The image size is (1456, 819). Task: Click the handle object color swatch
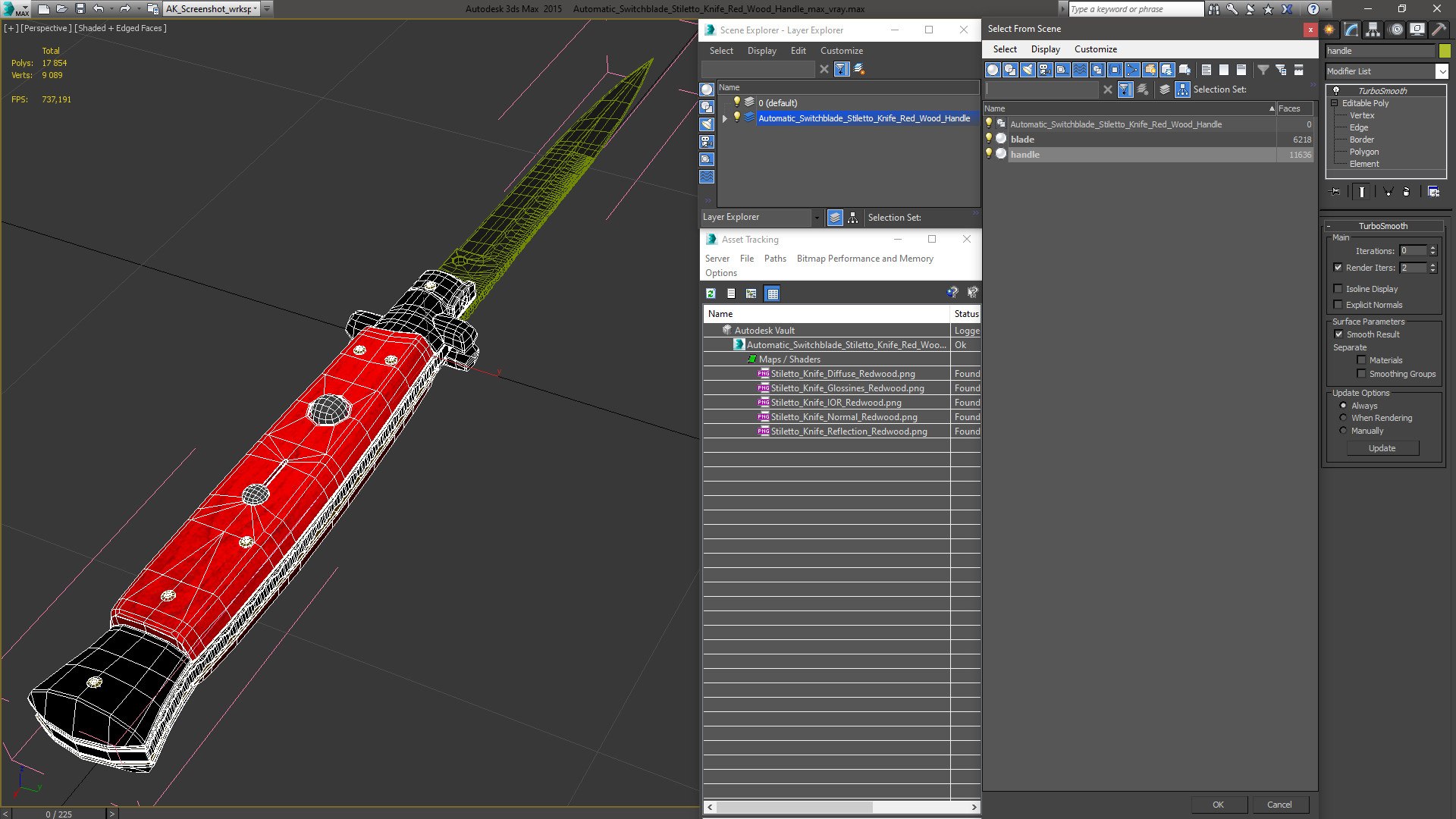click(1445, 51)
